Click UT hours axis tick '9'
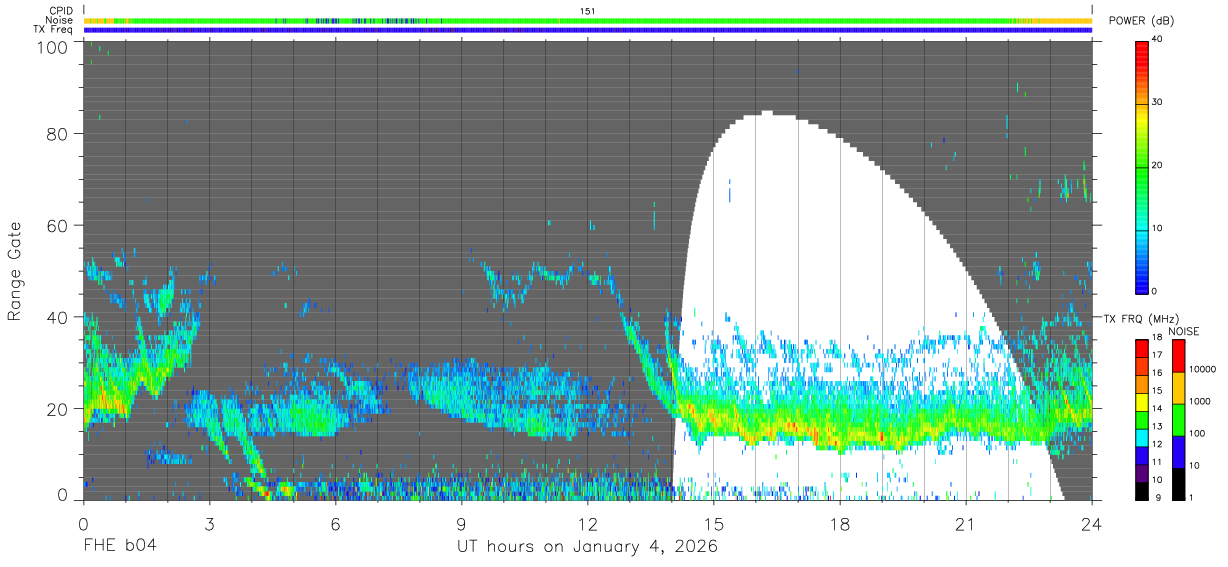Viewport: 1228px width, 567px height. pyautogui.click(x=461, y=524)
